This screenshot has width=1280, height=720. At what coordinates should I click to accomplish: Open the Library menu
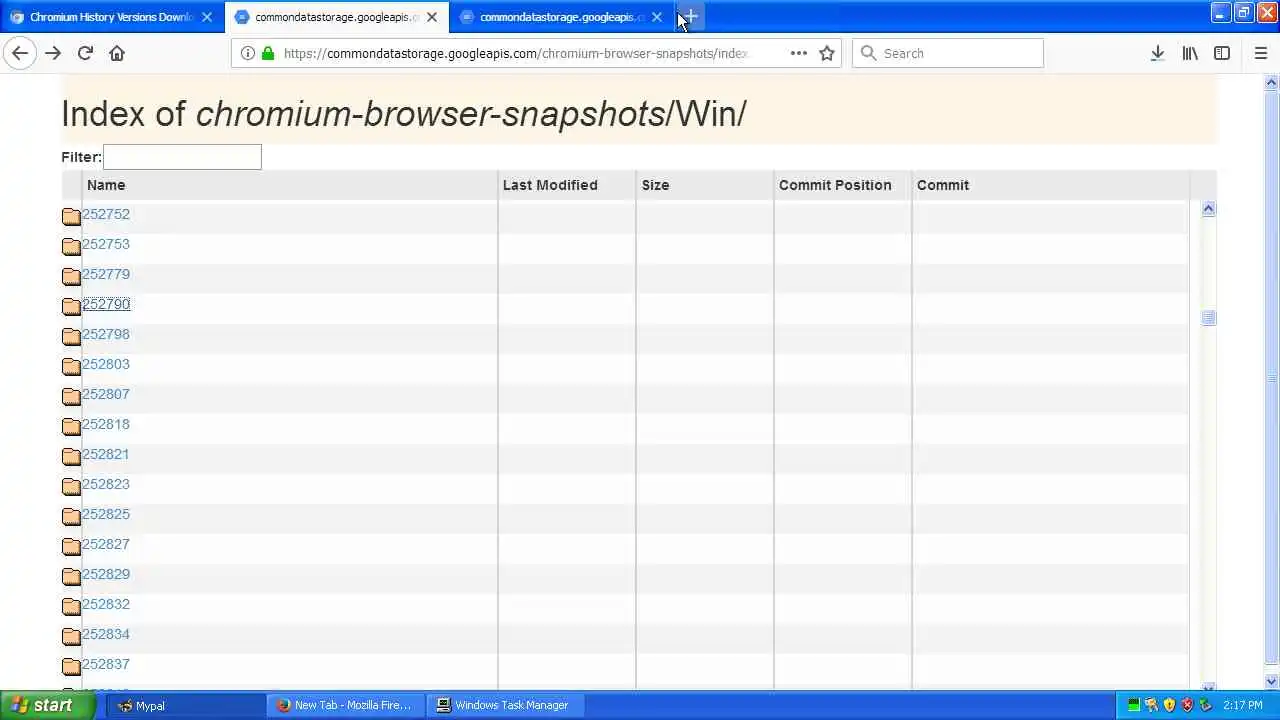1190,53
